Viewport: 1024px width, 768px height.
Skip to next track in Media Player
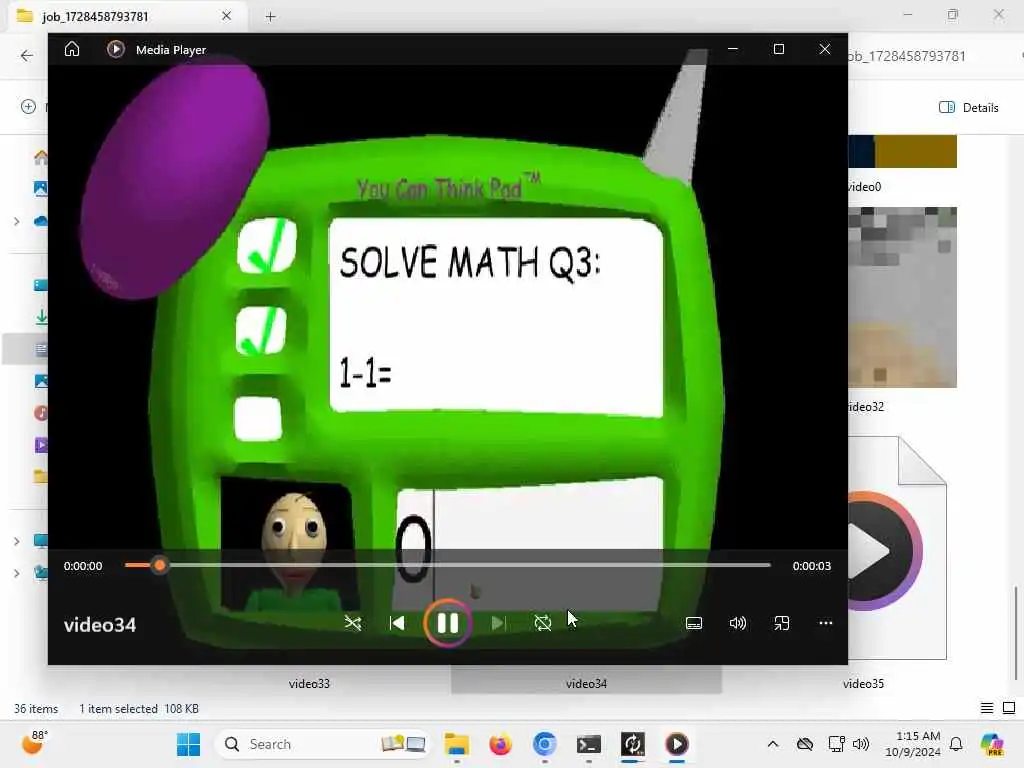498,623
